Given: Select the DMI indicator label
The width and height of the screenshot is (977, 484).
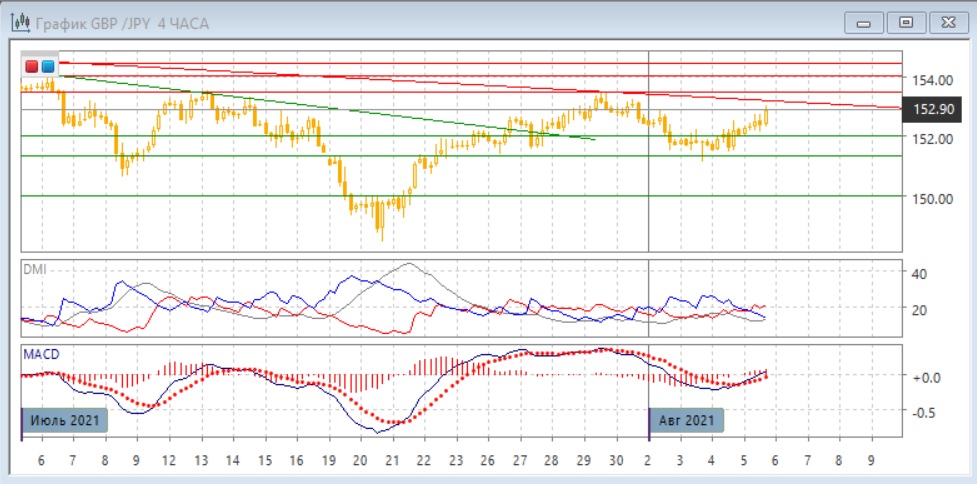Looking at the screenshot, I should pyautogui.click(x=36, y=269).
